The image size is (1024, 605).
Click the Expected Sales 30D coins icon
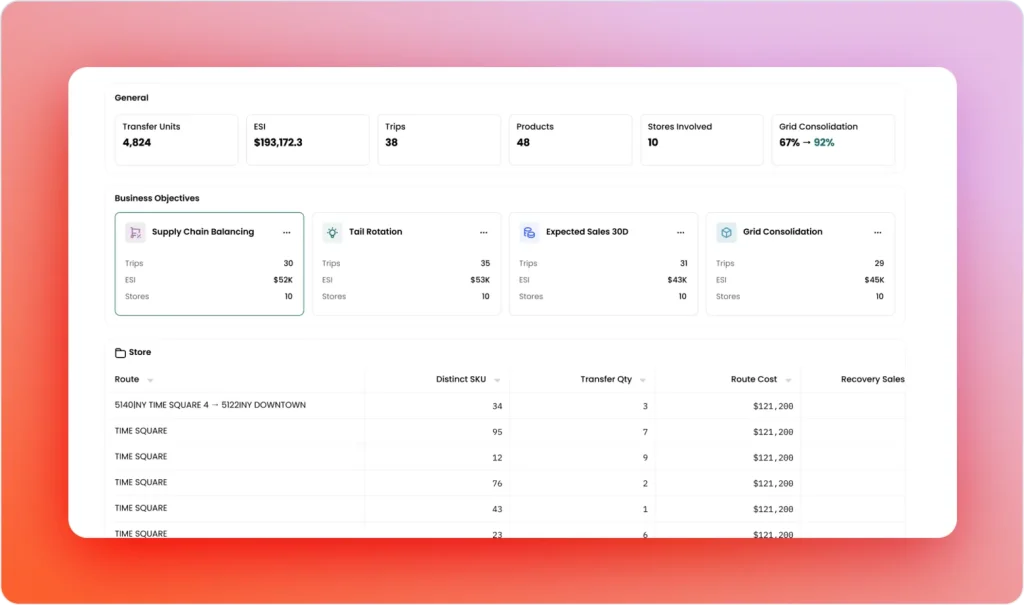[529, 232]
